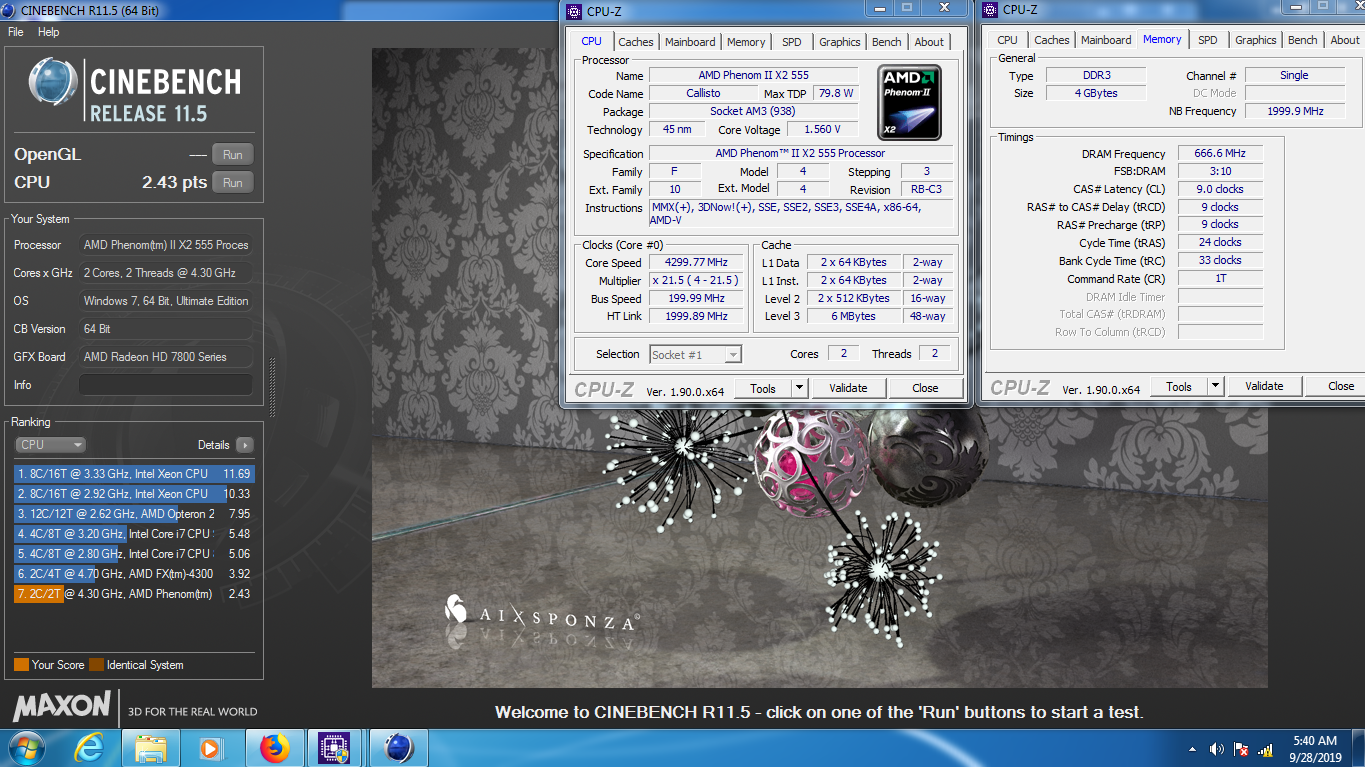Switch to Caches tab in left CPU-Z
The image size is (1365, 767).
(x=636, y=42)
